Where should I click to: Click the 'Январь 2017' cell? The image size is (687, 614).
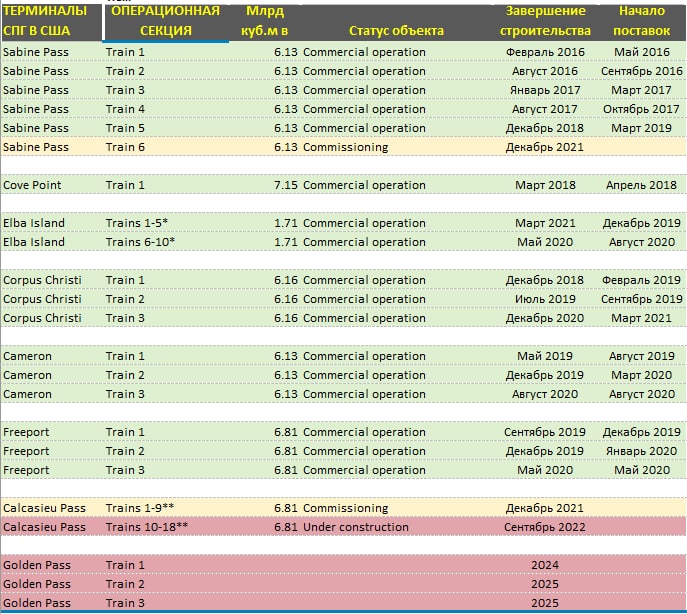pyautogui.click(x=545, y=90)
